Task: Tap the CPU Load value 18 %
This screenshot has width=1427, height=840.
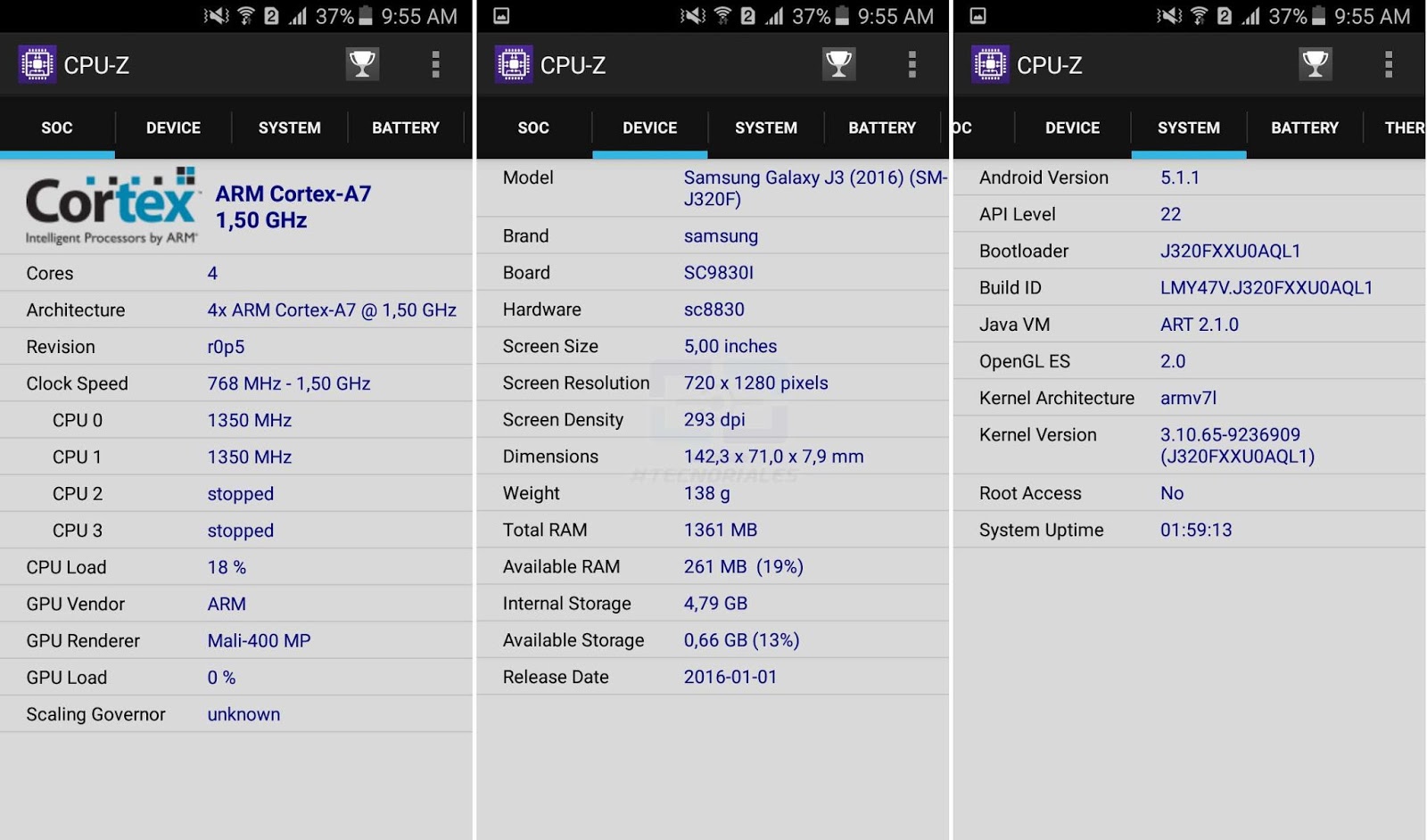Action: tap(227, 567)
